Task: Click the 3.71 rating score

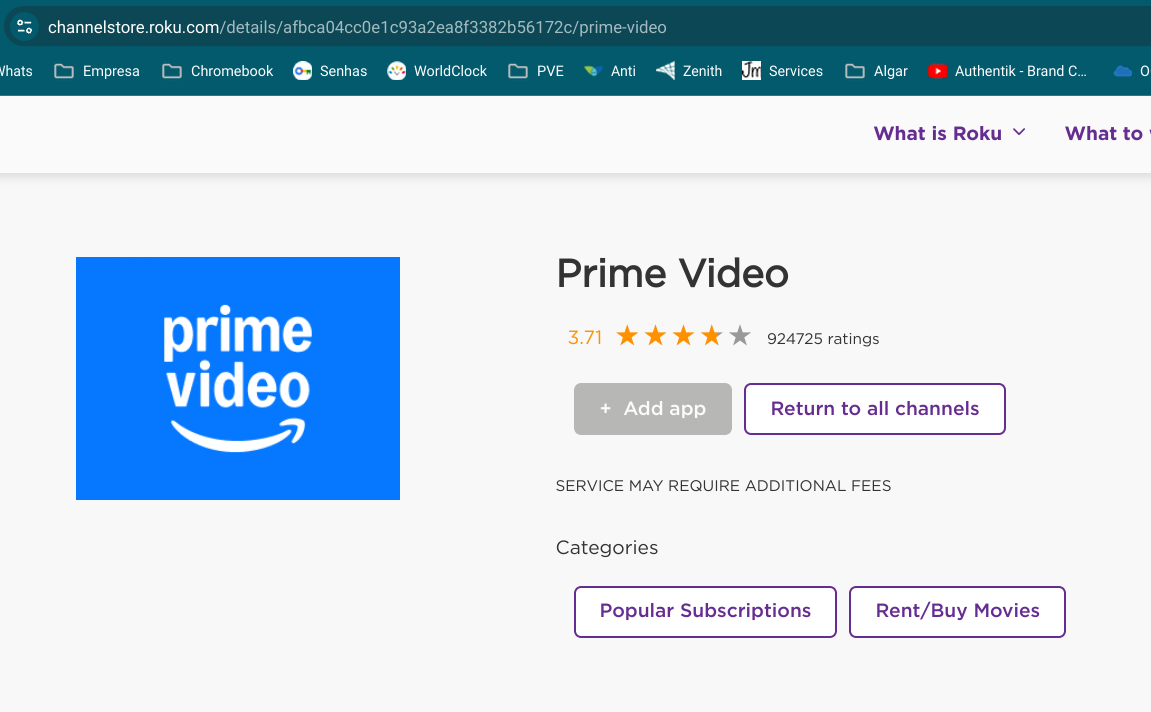Action: click(584, 338)
